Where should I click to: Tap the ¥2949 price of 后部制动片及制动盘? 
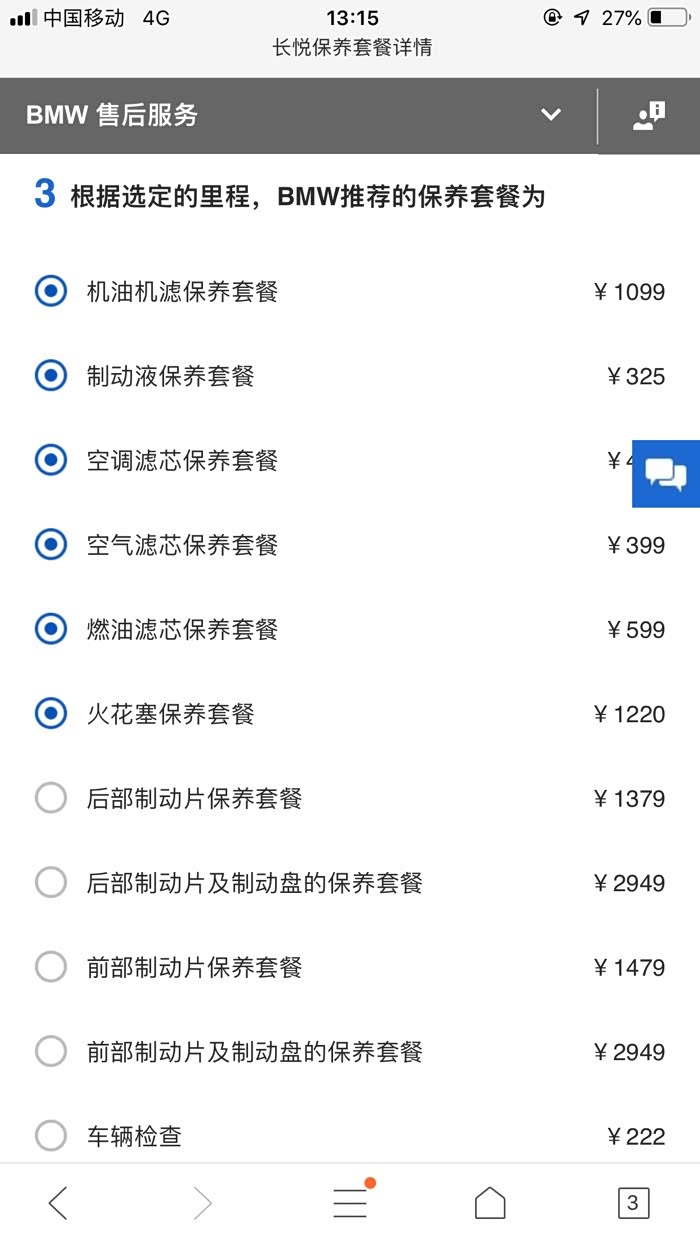[629, 883]
